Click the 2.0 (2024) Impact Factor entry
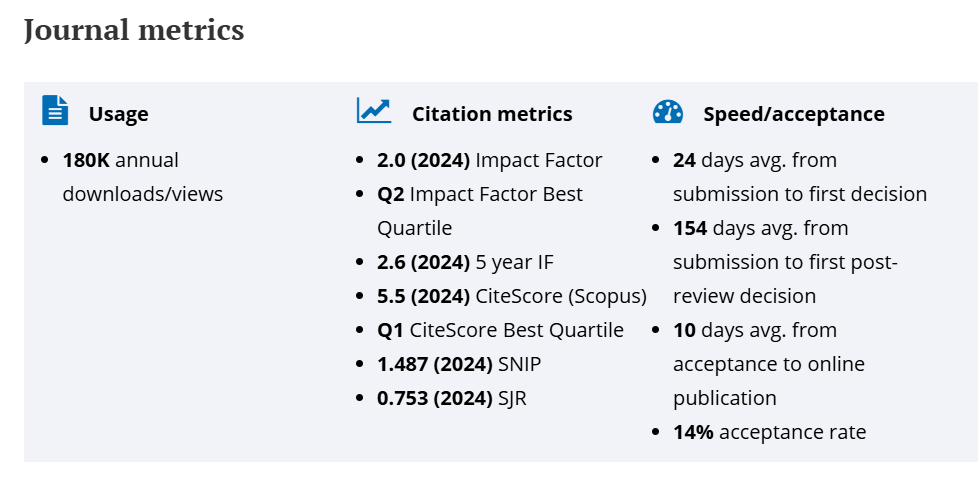978x484 pixels. pyautogui.click(x=489, y=160)
